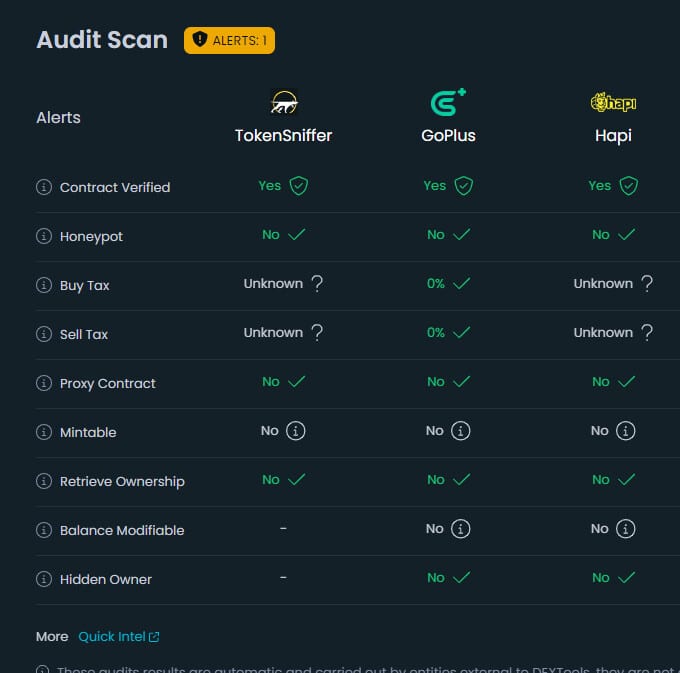Image resolution: width=680 pixels, height=673 pixels.
Task: Click info icon next to Buy Tax
Action: click(43, 285)
